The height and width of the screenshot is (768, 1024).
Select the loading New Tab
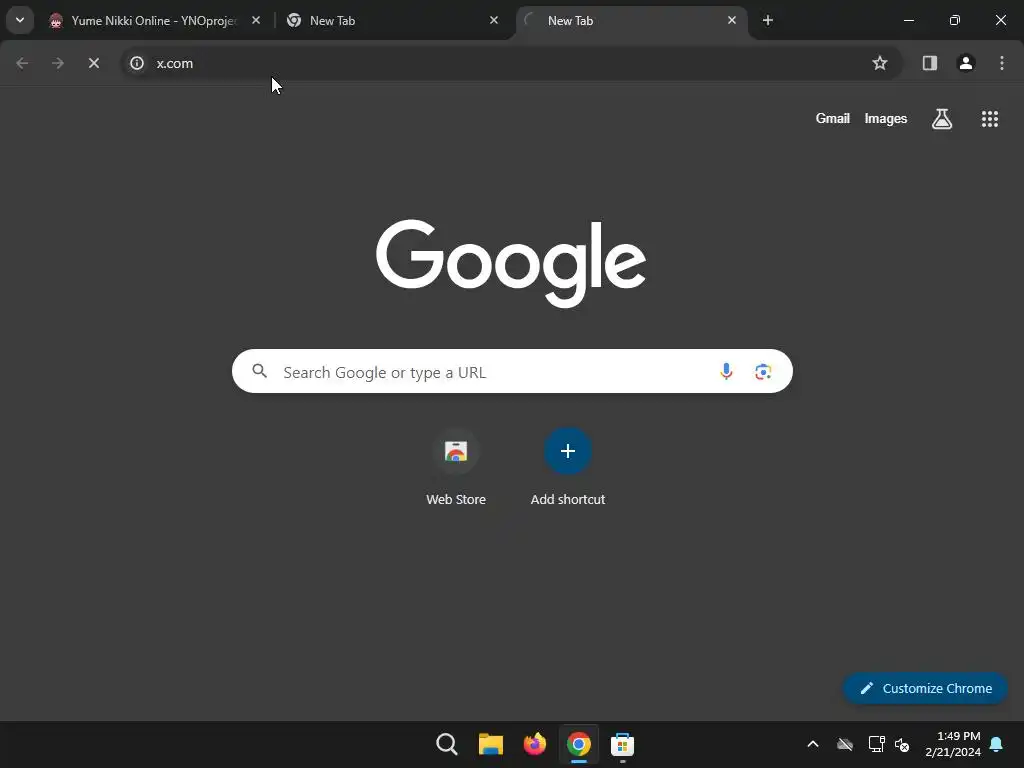pos(630,21)
